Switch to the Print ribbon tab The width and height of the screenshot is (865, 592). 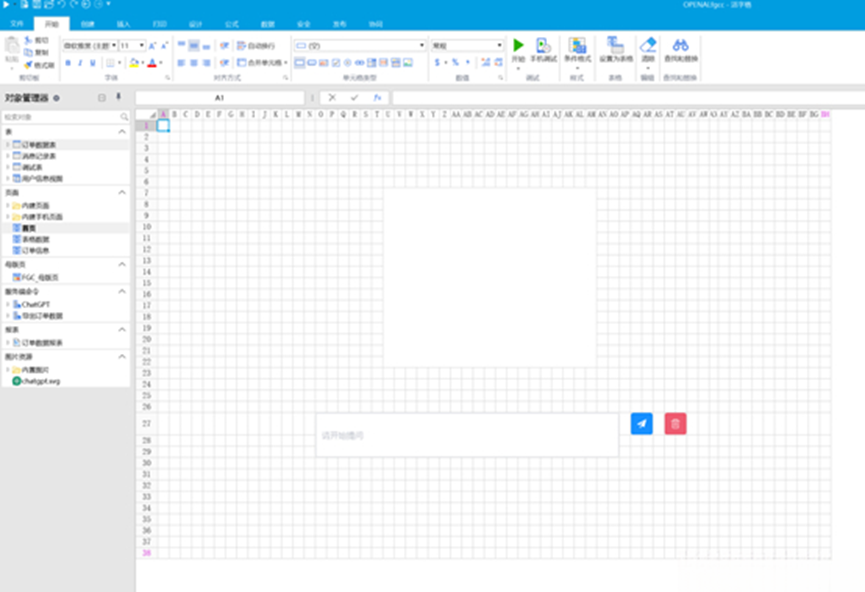pos(160,24)
